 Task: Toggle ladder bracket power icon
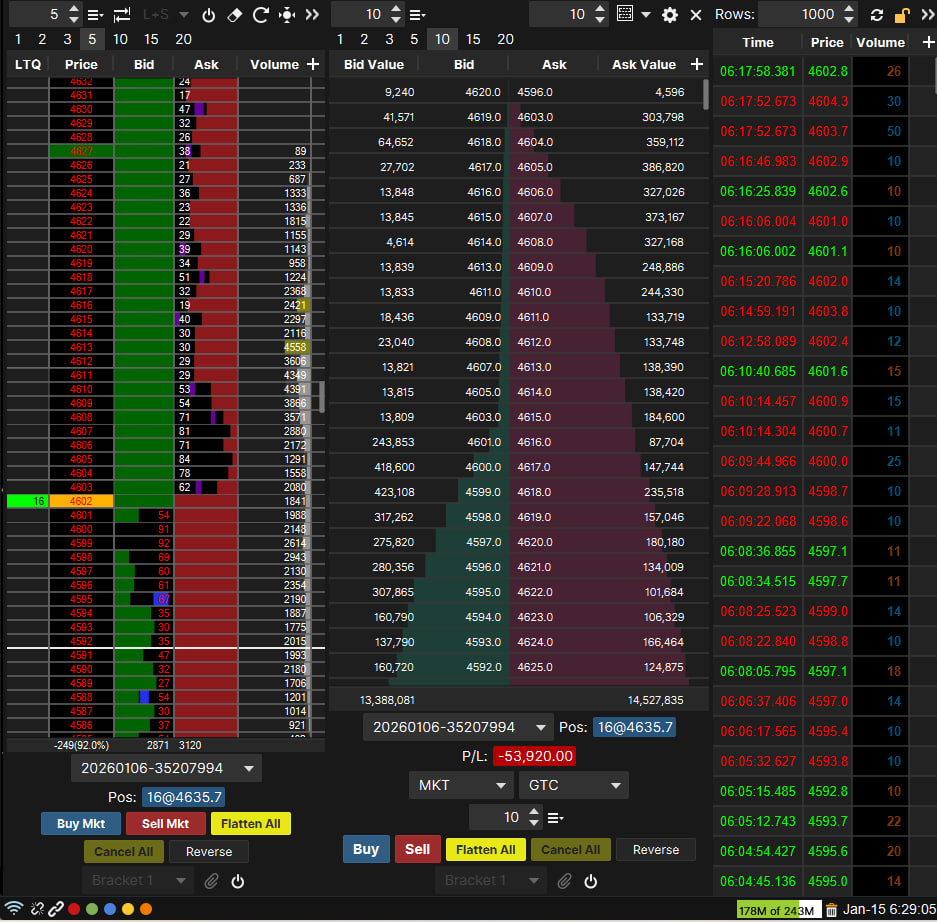[x=238, y=881]
